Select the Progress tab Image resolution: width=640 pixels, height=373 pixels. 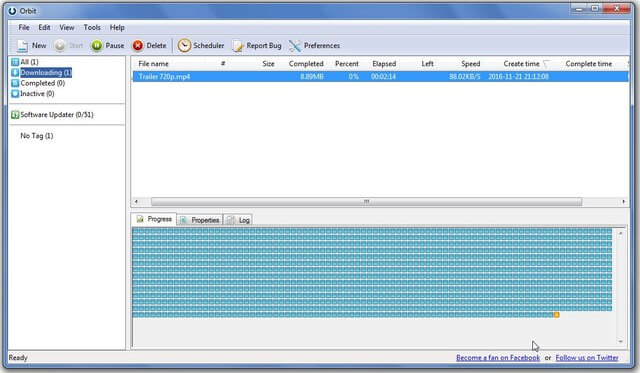[154, 219]
